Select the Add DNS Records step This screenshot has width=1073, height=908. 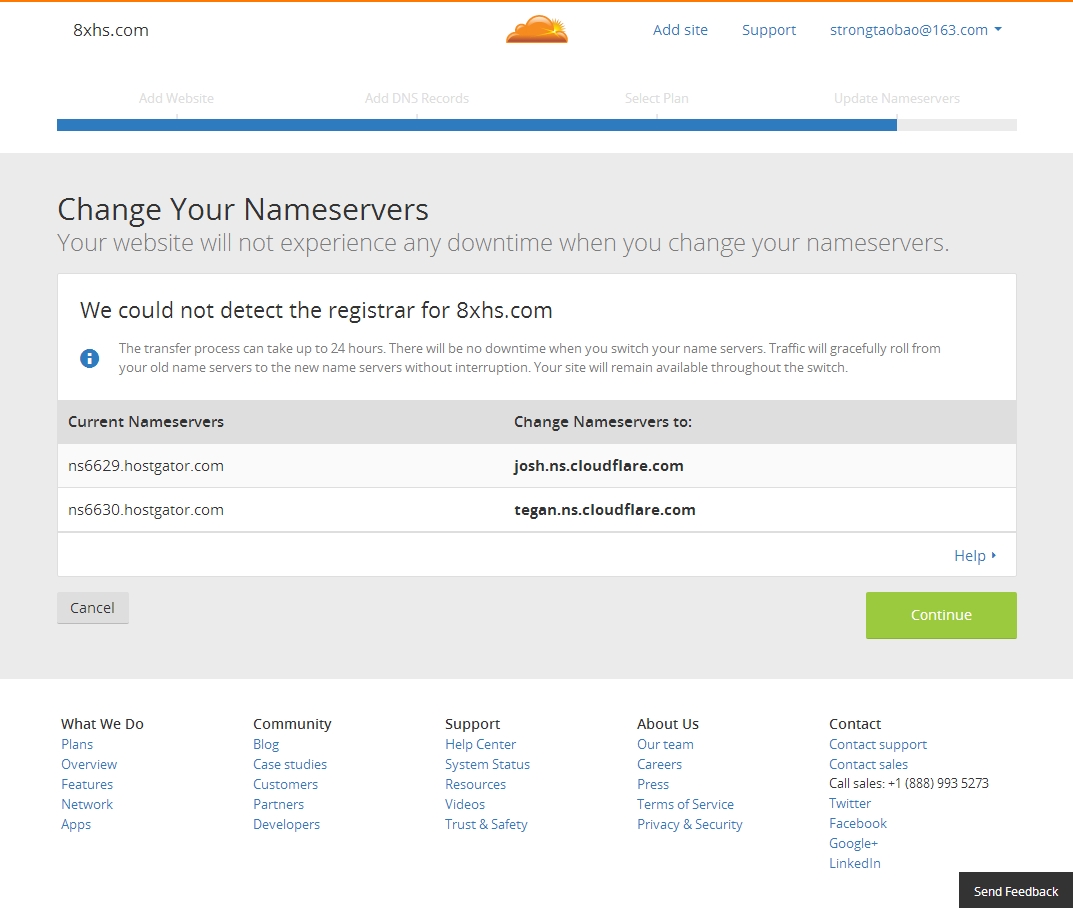click(x=417, y=99)
